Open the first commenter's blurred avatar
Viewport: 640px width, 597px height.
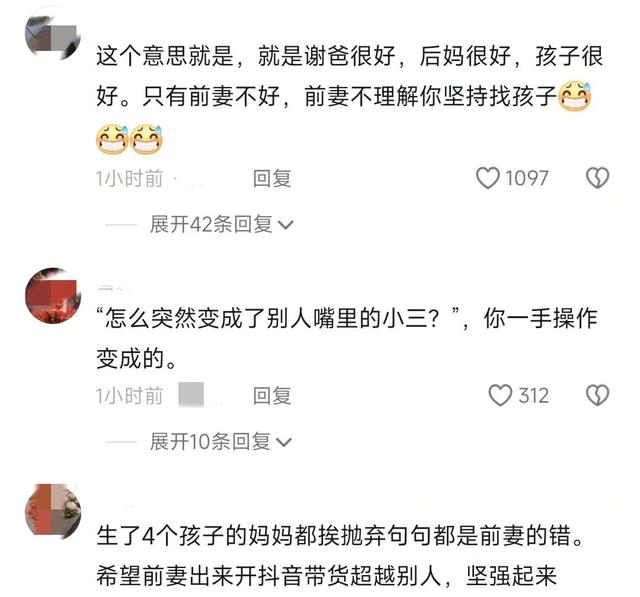[x=53, y=34]
